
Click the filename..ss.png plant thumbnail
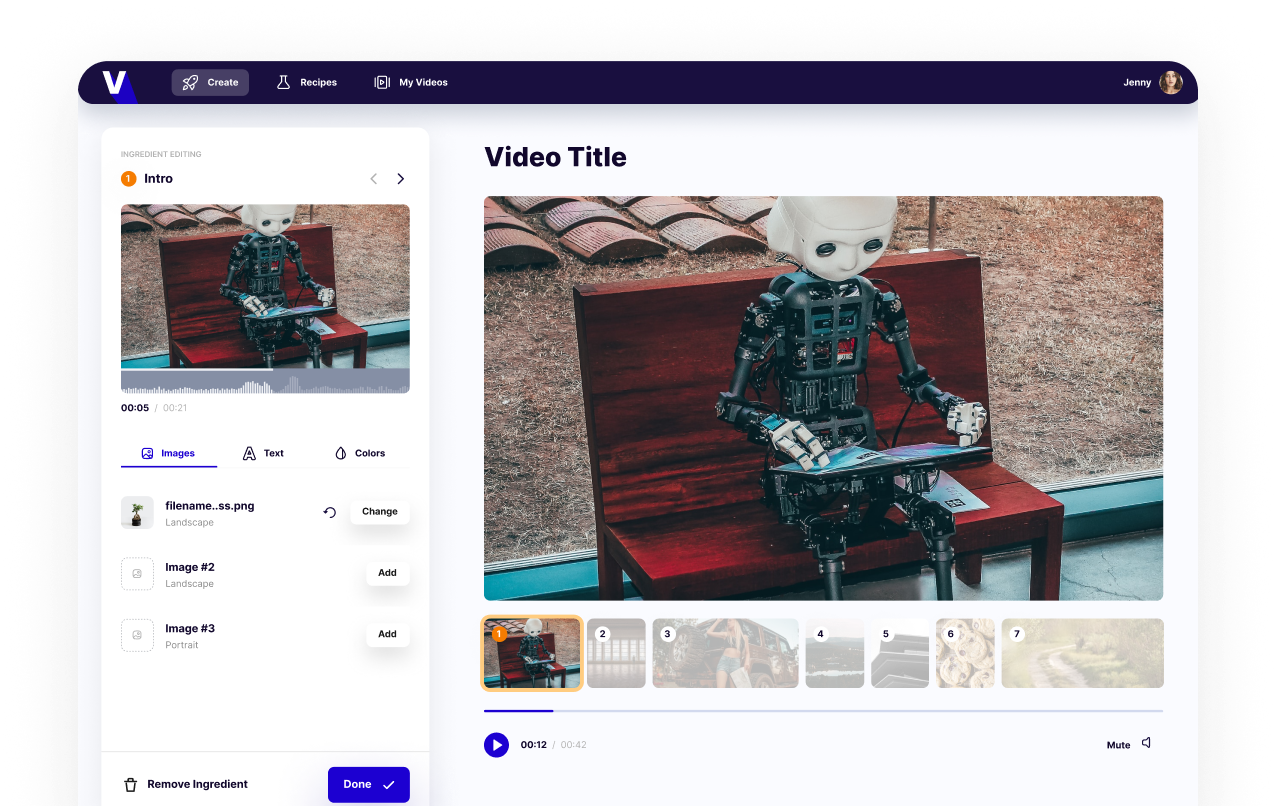(x=137, y=512)
